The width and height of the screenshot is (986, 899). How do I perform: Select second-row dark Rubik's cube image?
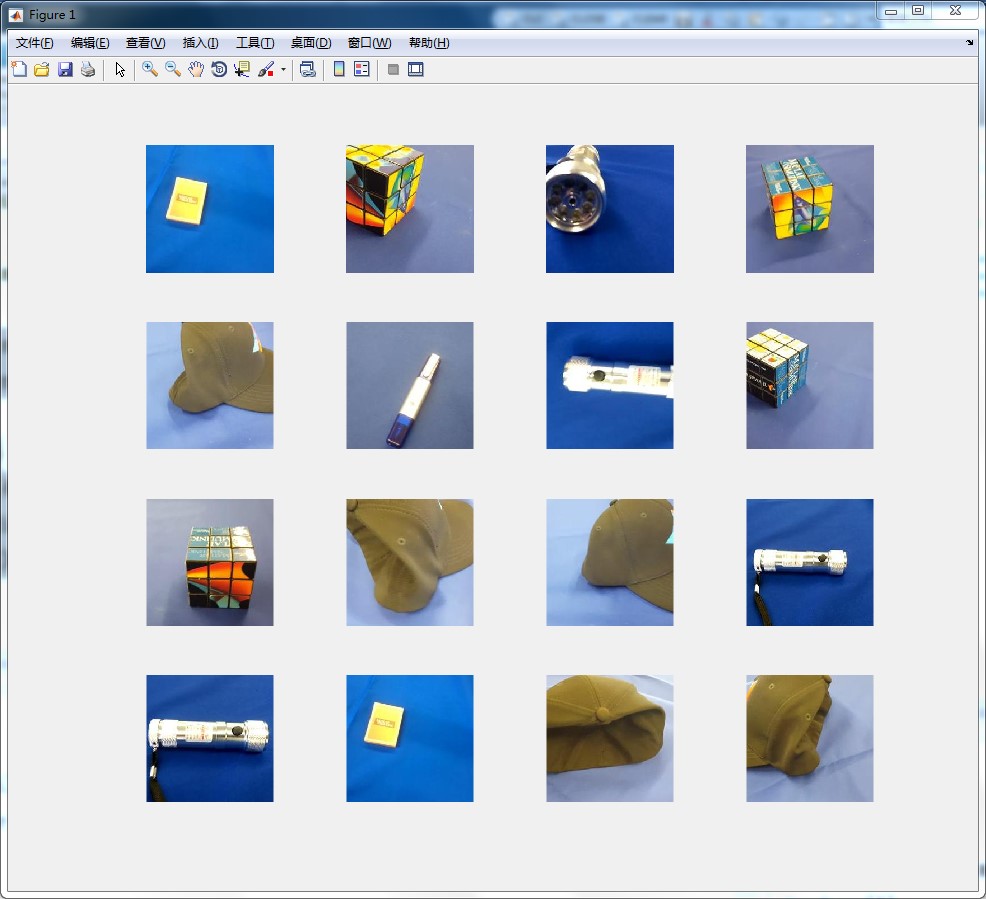coord(810,385)
